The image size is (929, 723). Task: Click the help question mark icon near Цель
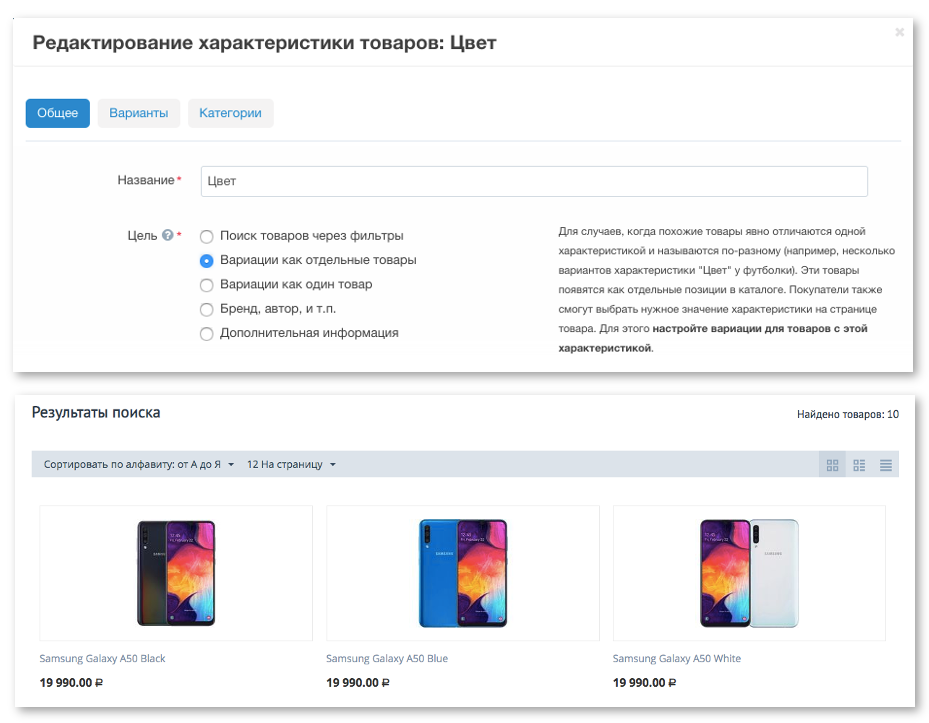pyautogui.click(x=168, y=235)
